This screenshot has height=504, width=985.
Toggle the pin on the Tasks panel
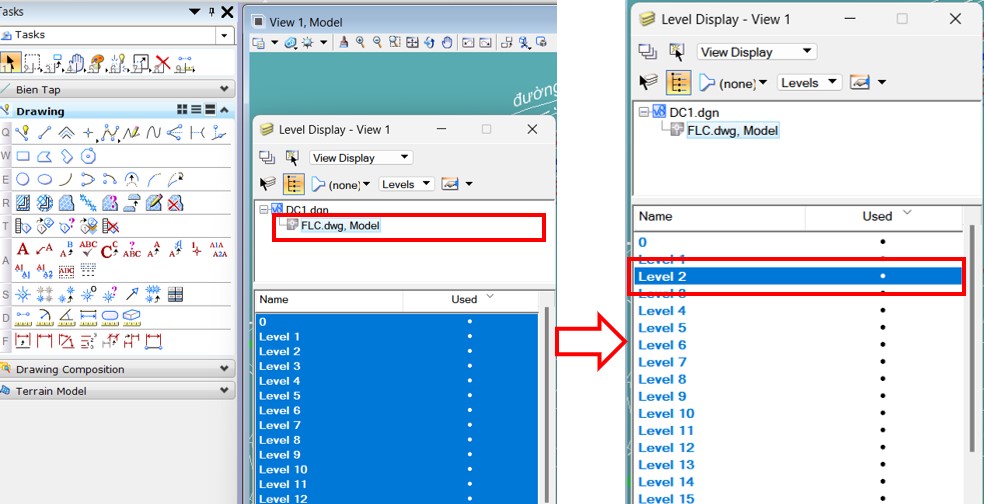(211, 11)
